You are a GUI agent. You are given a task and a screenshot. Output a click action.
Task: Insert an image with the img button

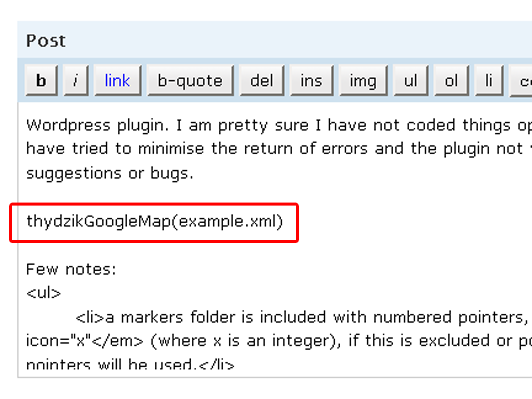363,80
